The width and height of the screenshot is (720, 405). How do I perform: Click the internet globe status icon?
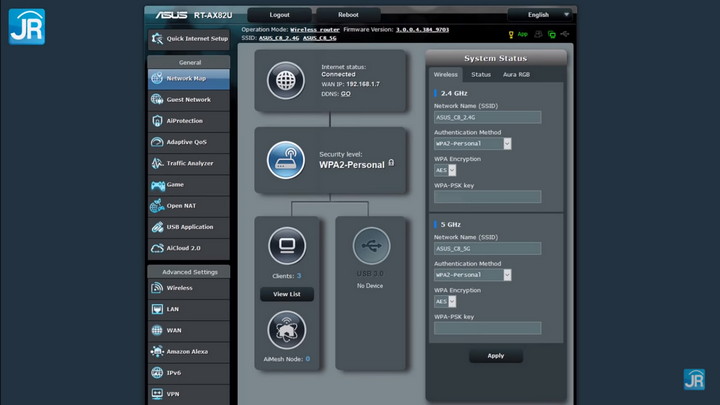point(287,80)
